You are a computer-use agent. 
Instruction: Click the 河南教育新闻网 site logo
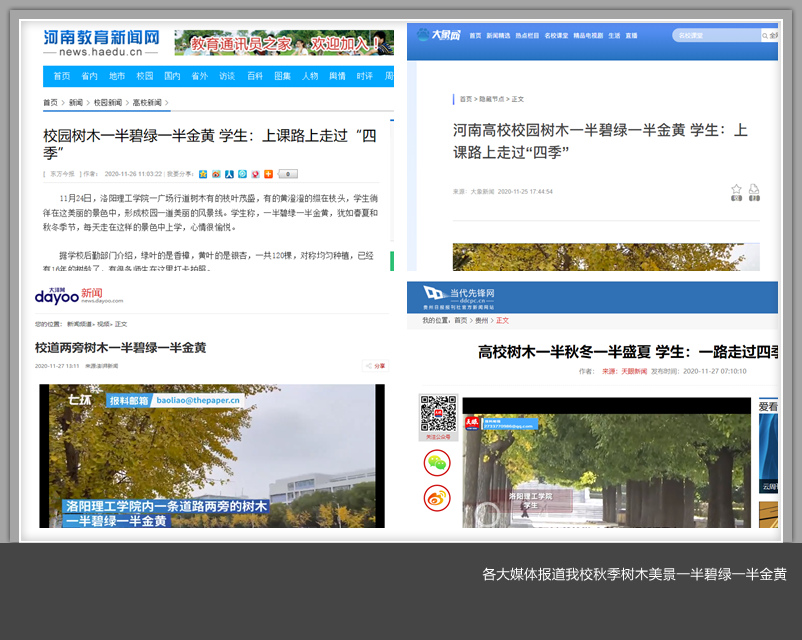[x=101, y=42]
